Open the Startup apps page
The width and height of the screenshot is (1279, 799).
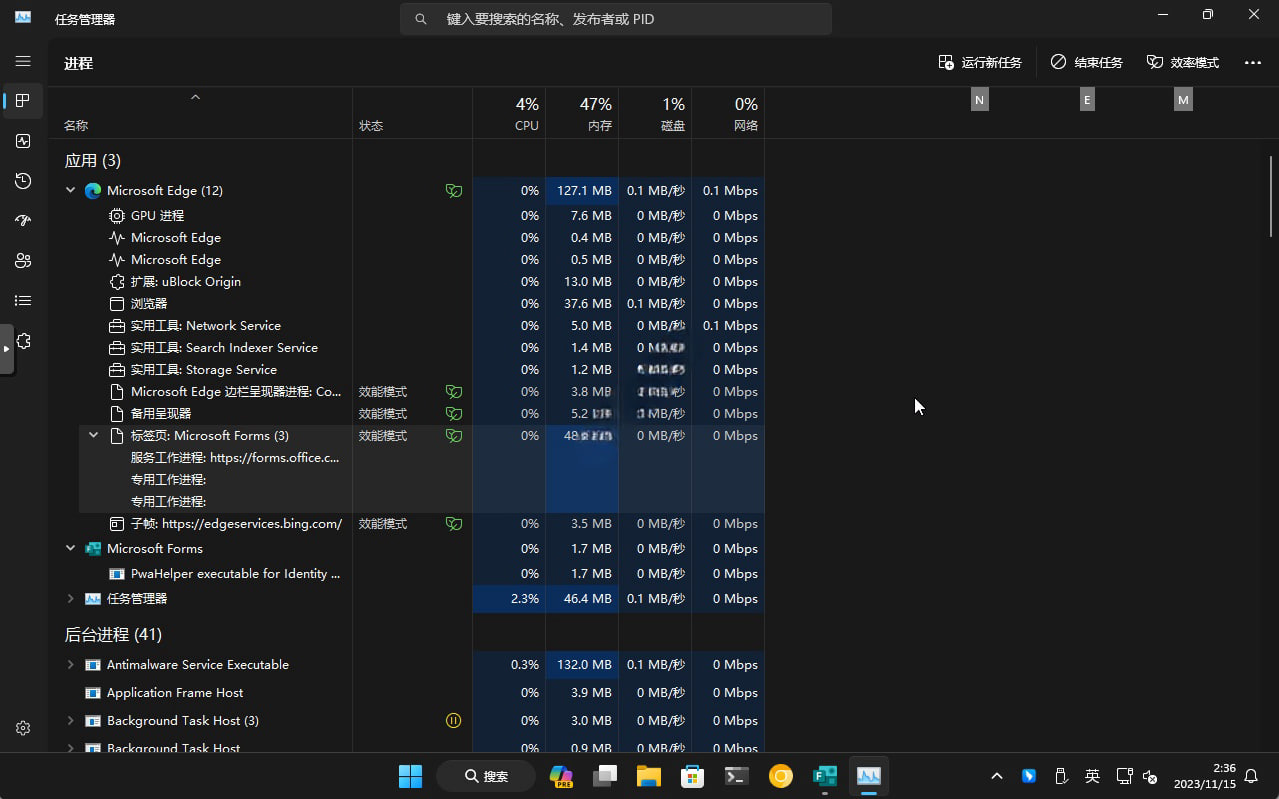click(23, 220)
